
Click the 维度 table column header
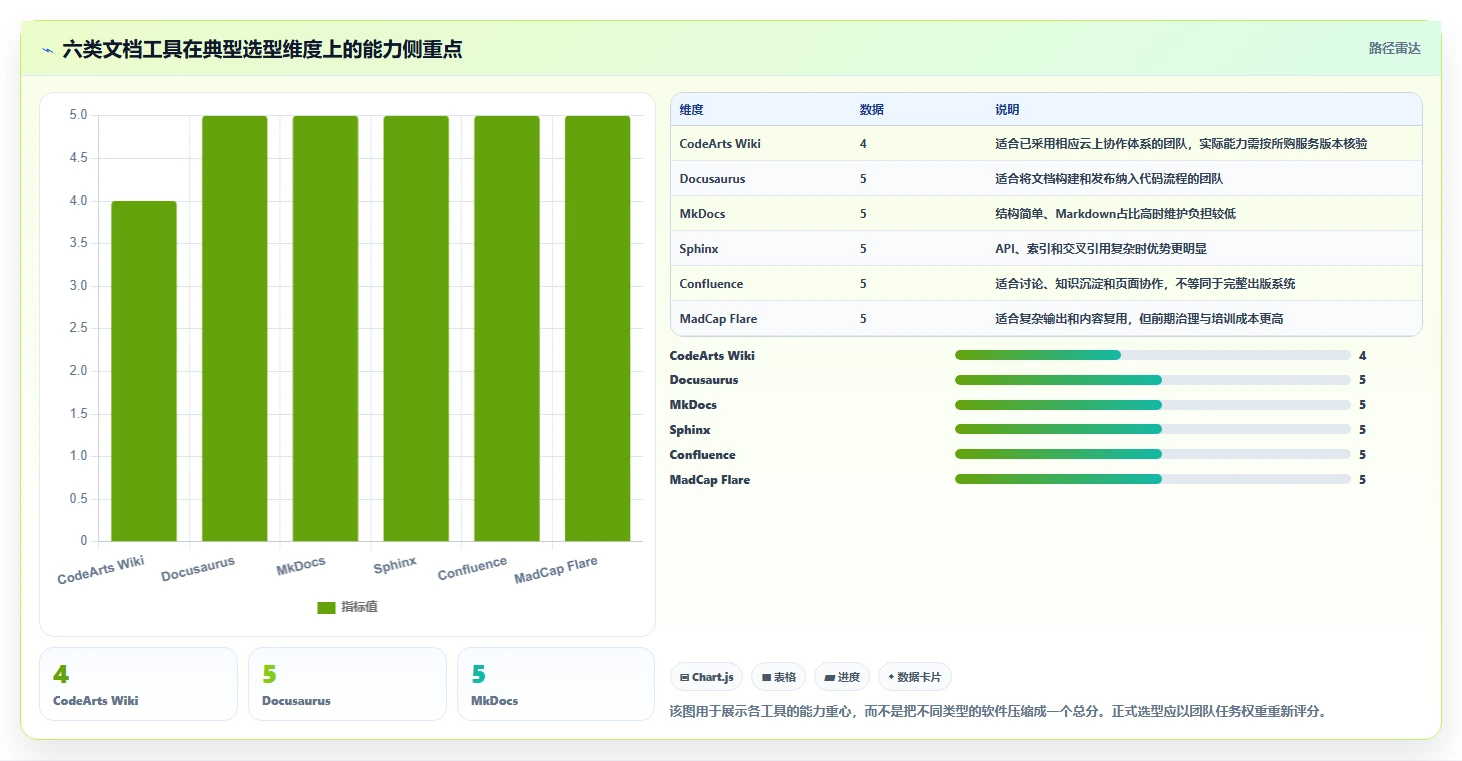point(692,110)
